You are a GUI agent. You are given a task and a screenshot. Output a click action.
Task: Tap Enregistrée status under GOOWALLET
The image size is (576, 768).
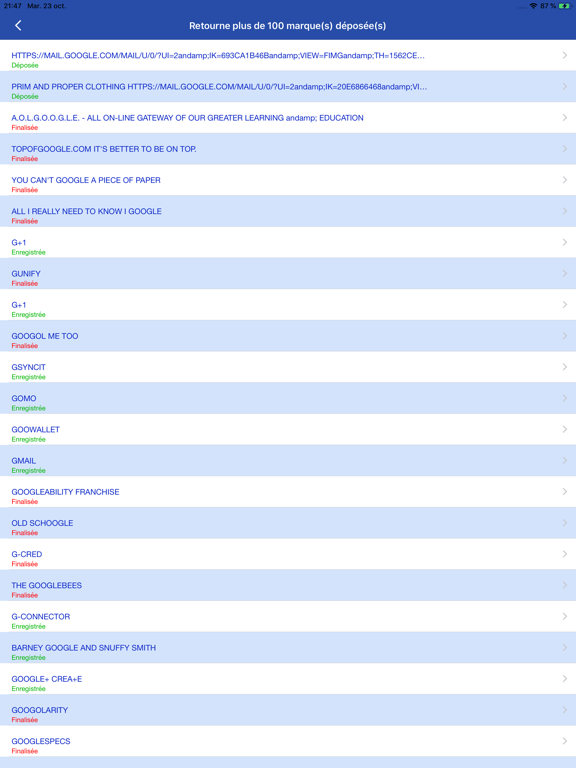(x=28, y=439)
